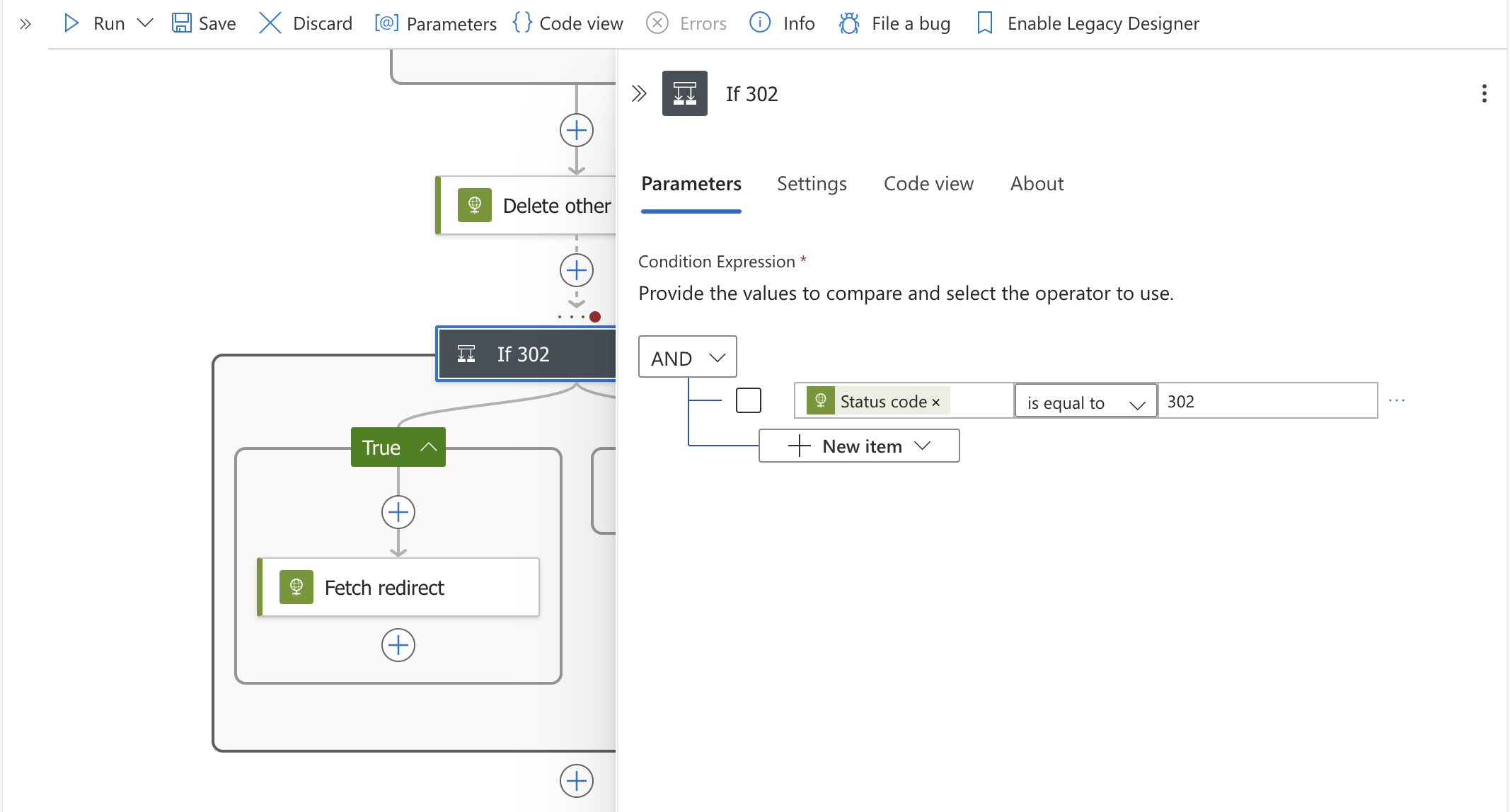Check the Status code condition row checkbox
This screenshot has width=1510, height=812.
click(x=748, y=400)
